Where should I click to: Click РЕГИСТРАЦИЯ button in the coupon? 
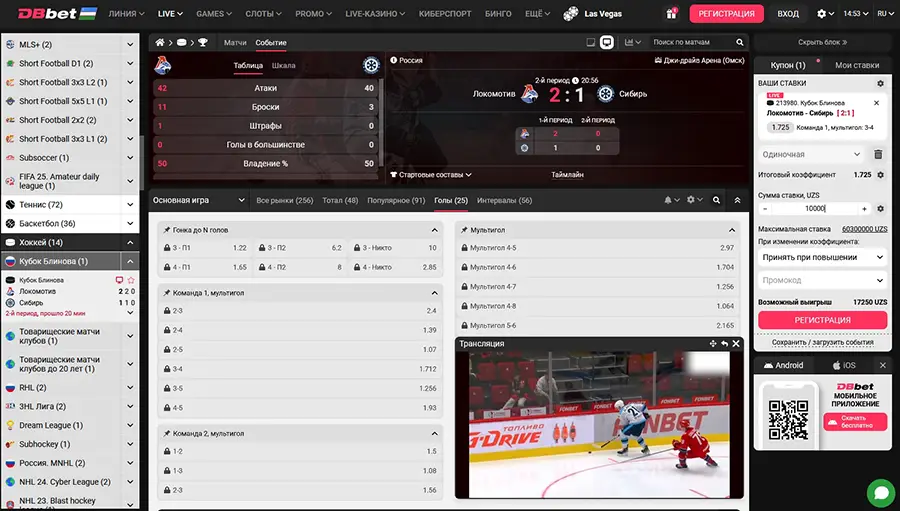point(823,320)
